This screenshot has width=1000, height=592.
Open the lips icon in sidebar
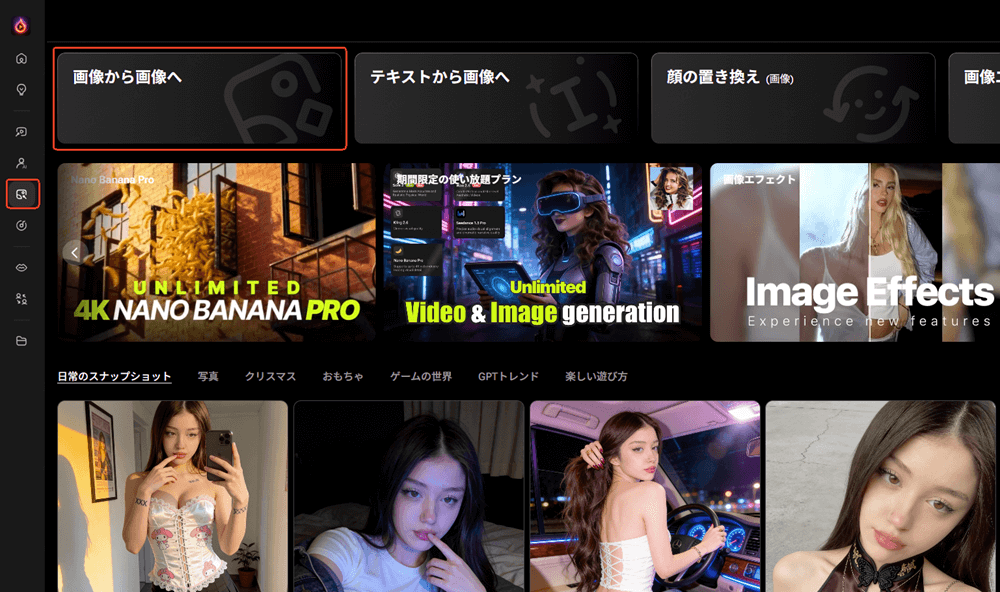(x=21, y=267)
